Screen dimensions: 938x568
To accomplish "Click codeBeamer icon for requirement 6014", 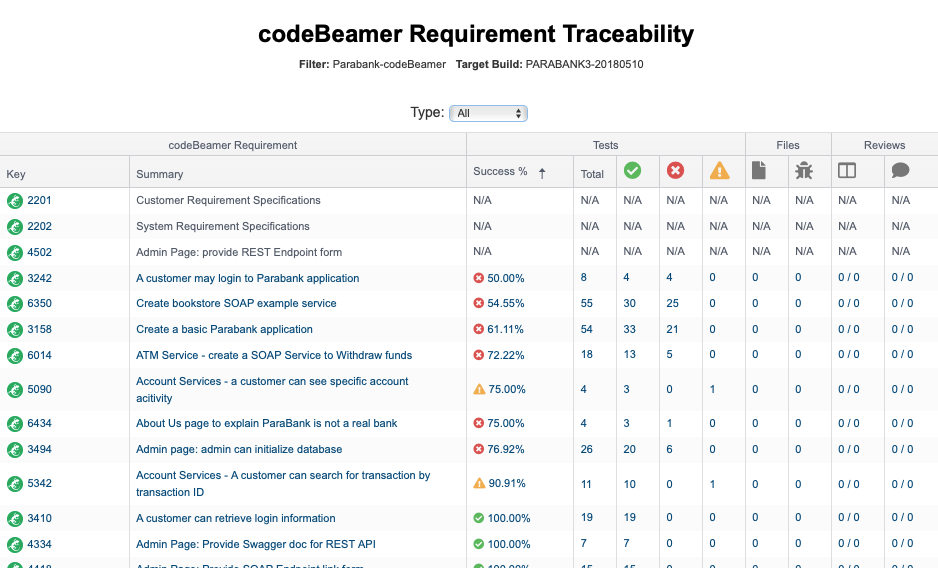I will click(x=15, y=356).
